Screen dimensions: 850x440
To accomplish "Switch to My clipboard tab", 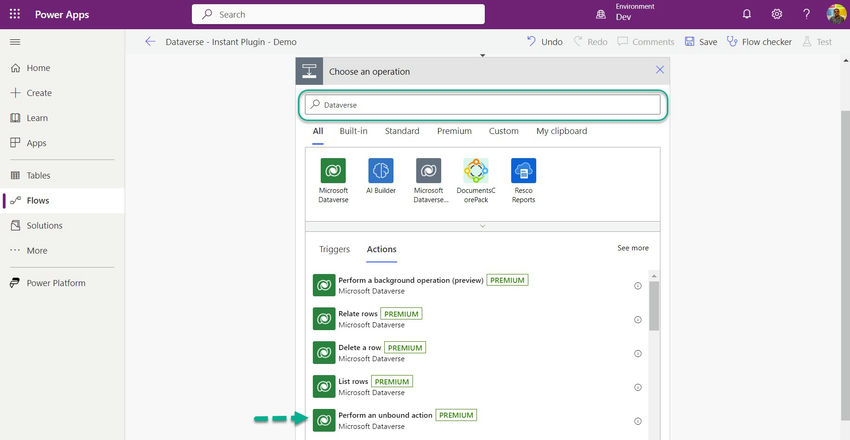I will click(x=562, y=131).
